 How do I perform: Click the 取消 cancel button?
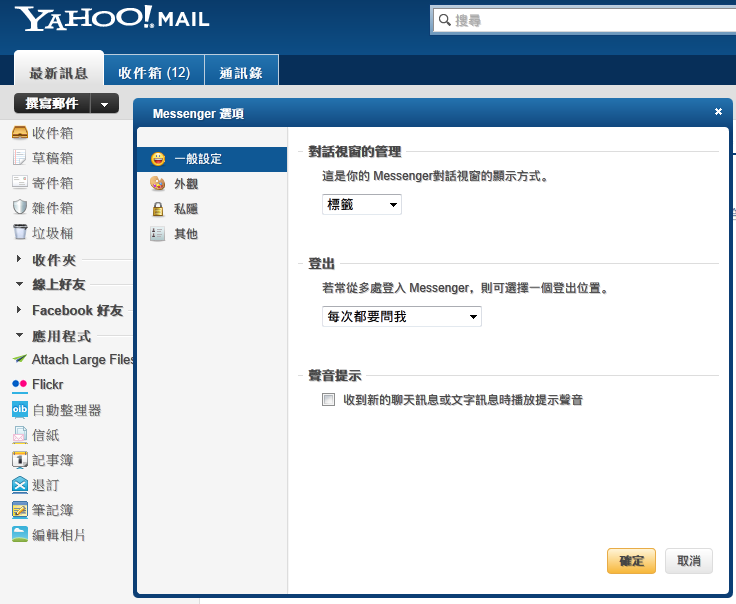click(x=689, y=561)
